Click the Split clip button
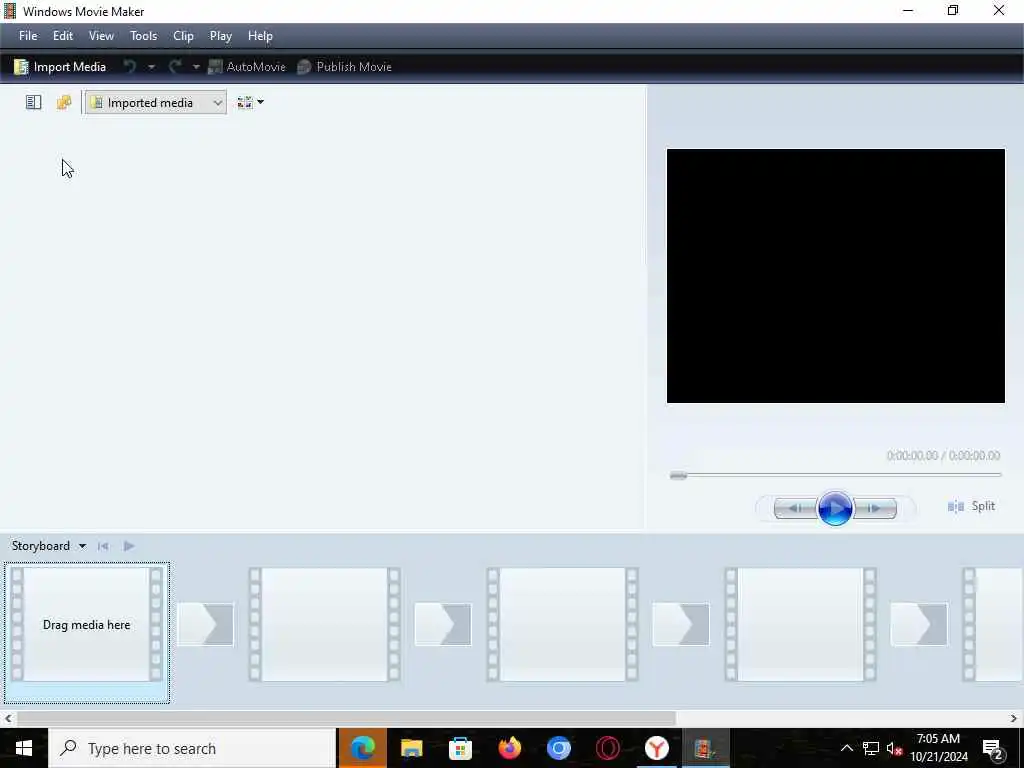 (971, 506)
